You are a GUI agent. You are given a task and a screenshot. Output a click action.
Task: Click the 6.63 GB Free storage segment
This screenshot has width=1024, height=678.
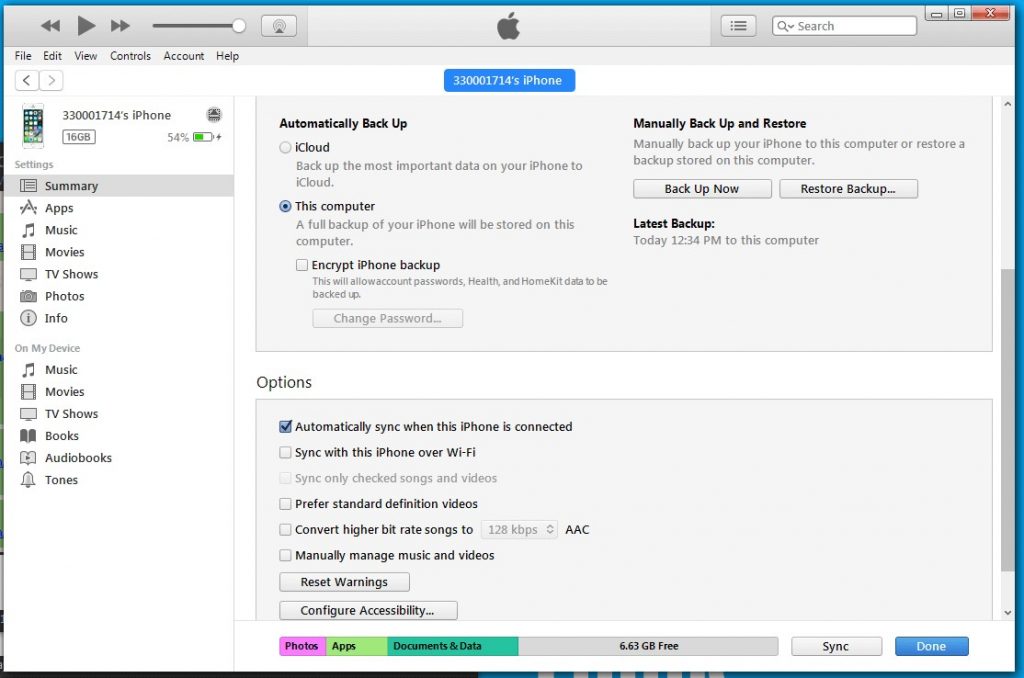coord(648,647)
